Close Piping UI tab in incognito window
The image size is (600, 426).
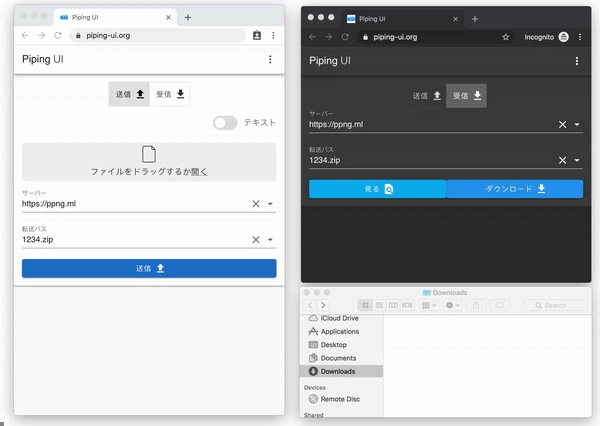tap(455, 19)
